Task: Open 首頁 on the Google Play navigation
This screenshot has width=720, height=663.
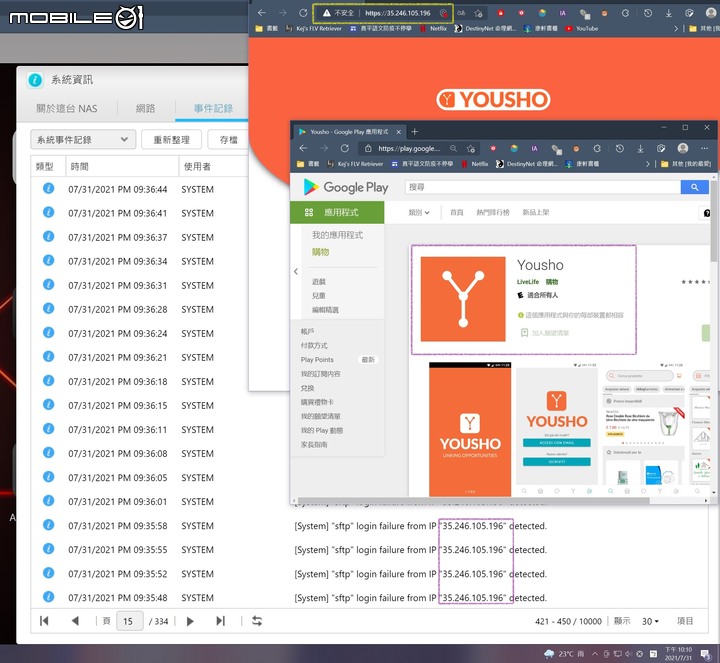Action: coord(456,212)
